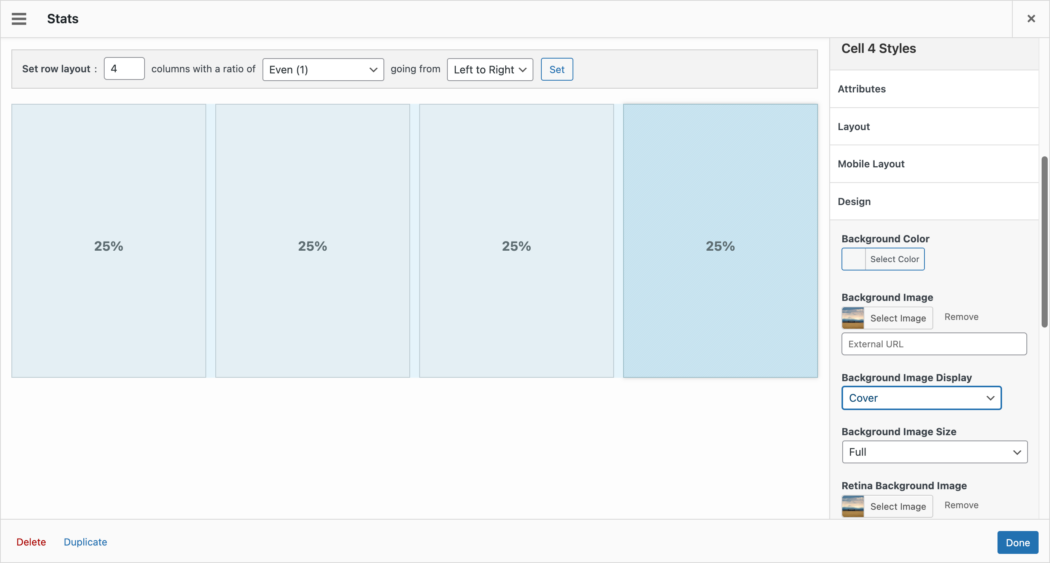Open the Background Image Size dropdown
Image resolution: width=1050 pixels, height=563 pixels.
tap(934, 452)
